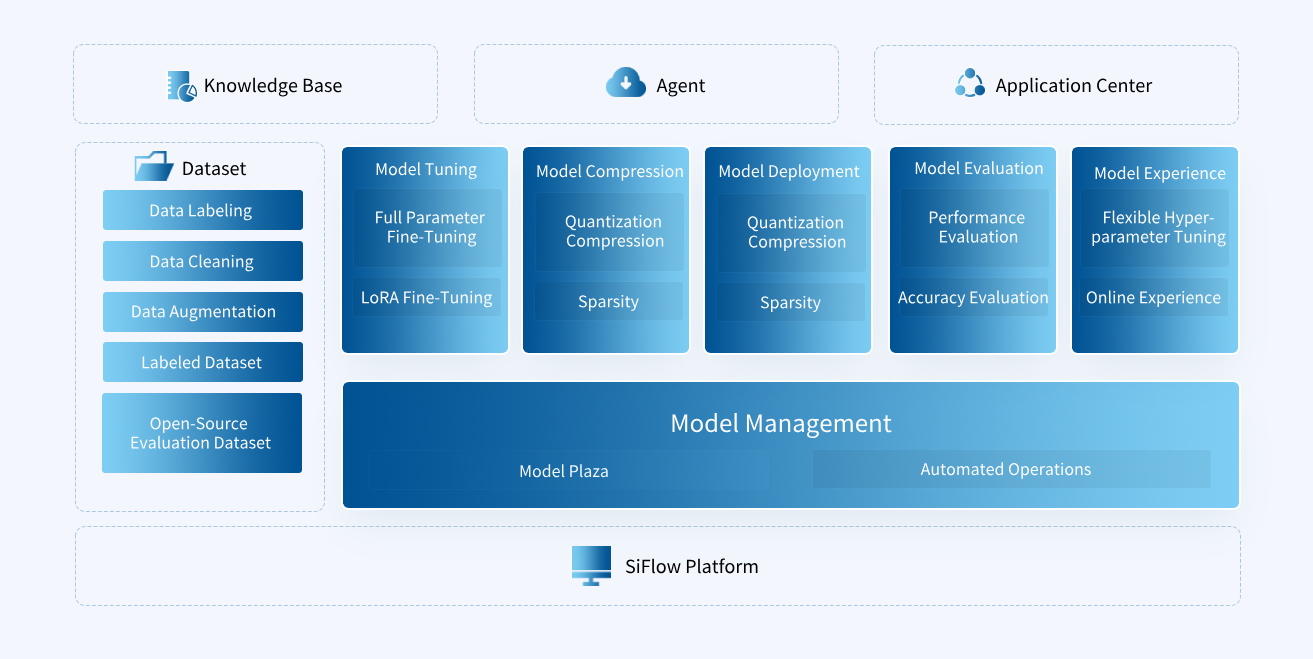Open the Open-Source Evaluation Dataset block
This screenshot has width=1313, height=659.
click(202, 433)
